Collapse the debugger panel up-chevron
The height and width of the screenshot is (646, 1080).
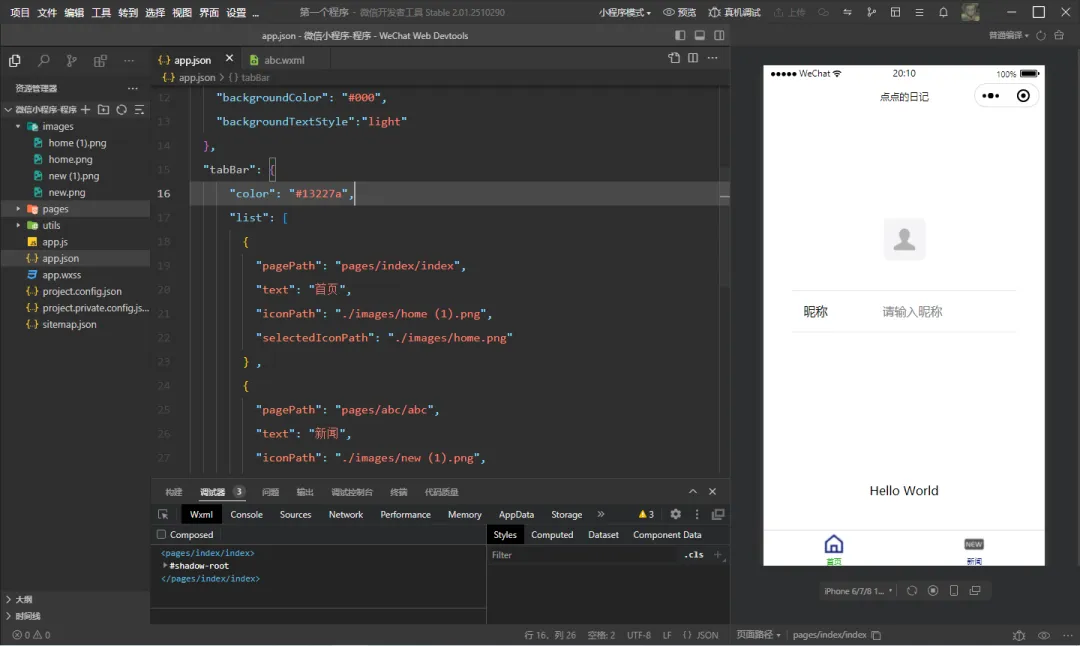[x=693, y=492]
